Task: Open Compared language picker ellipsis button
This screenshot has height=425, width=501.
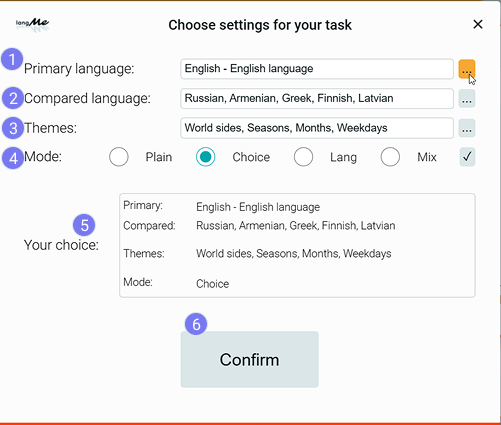Action: point(467,98)
